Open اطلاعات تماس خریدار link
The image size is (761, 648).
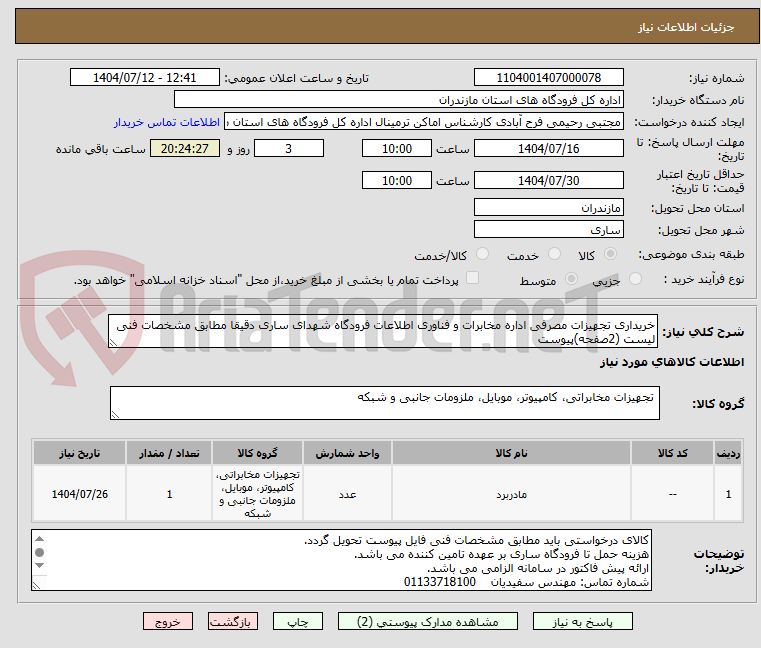coord(167,122)
